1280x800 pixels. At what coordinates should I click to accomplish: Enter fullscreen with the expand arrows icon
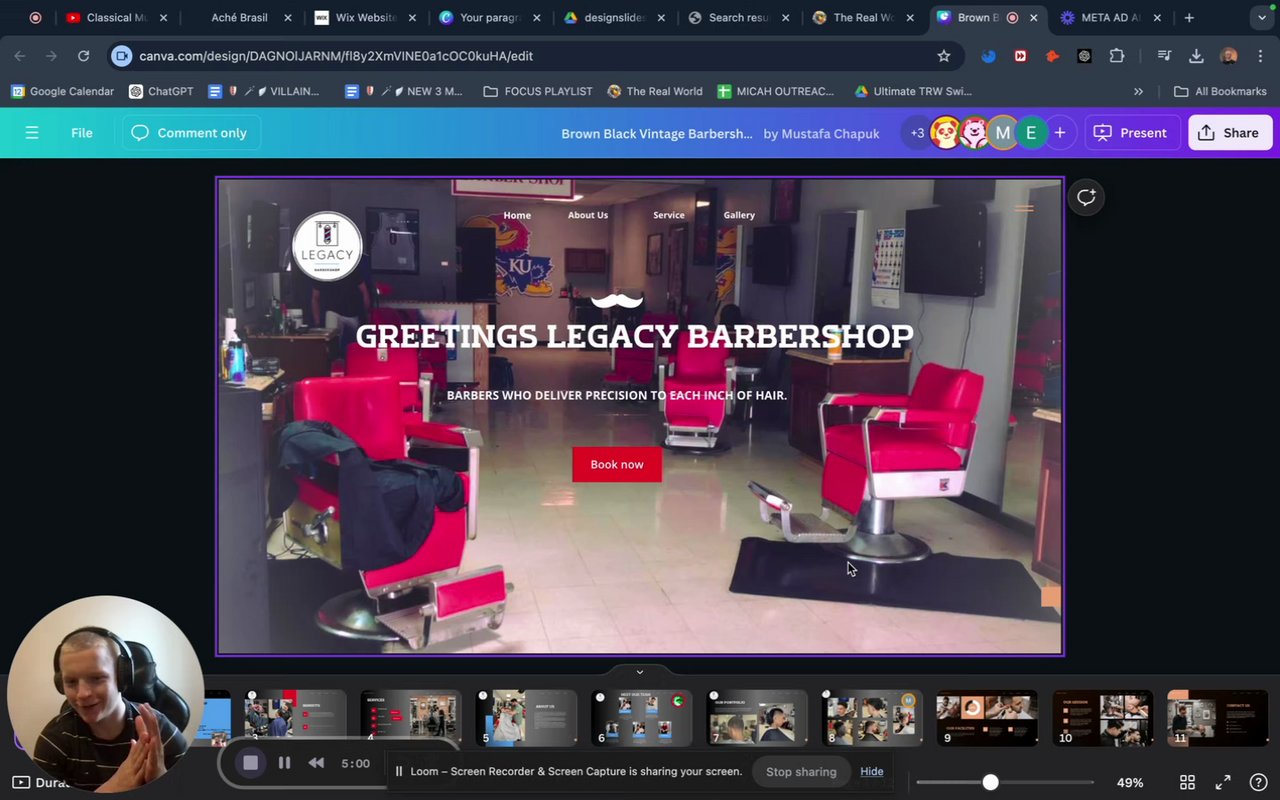pos(1222,783)
